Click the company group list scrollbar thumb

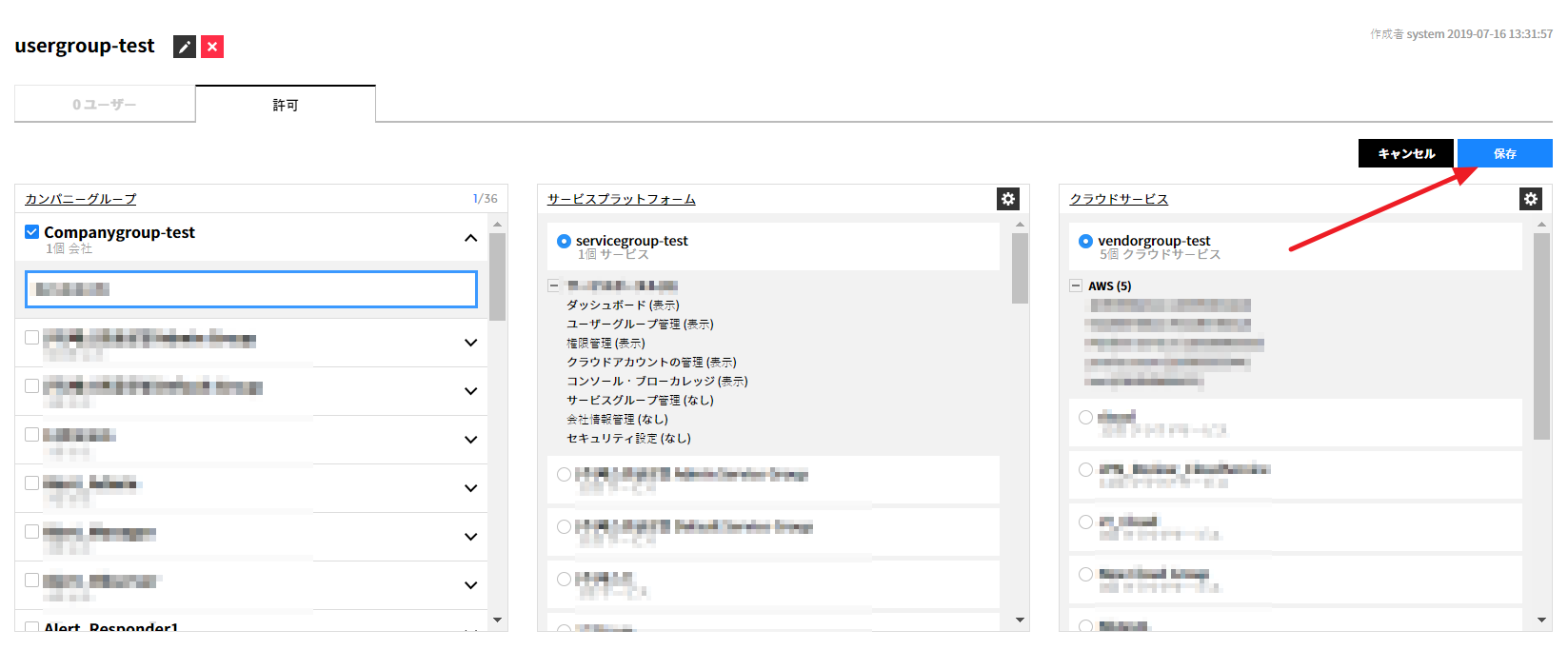[x=497, y=276]
